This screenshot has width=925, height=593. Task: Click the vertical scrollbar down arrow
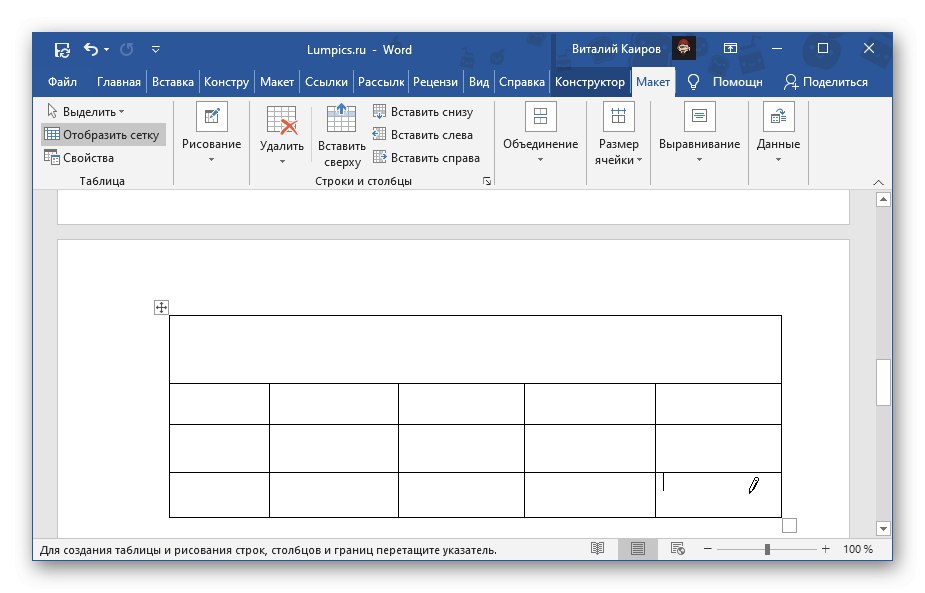pyautogui.click(x=883, y=527)
